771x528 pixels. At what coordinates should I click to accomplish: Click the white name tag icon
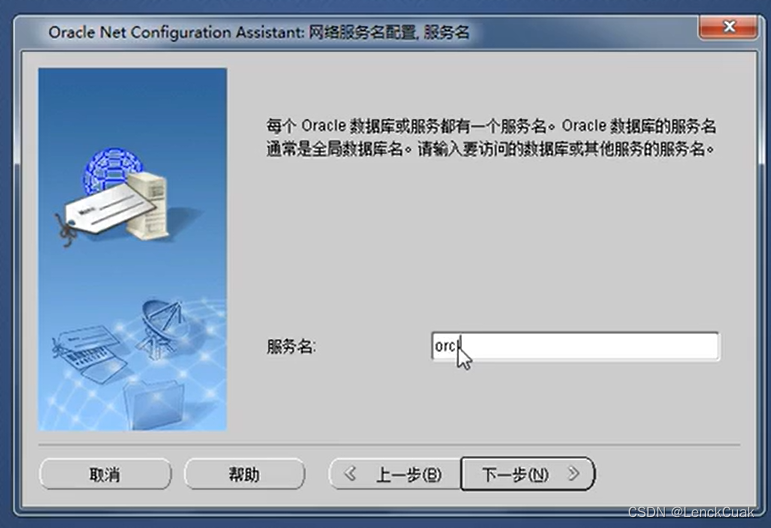coord(107,209)
